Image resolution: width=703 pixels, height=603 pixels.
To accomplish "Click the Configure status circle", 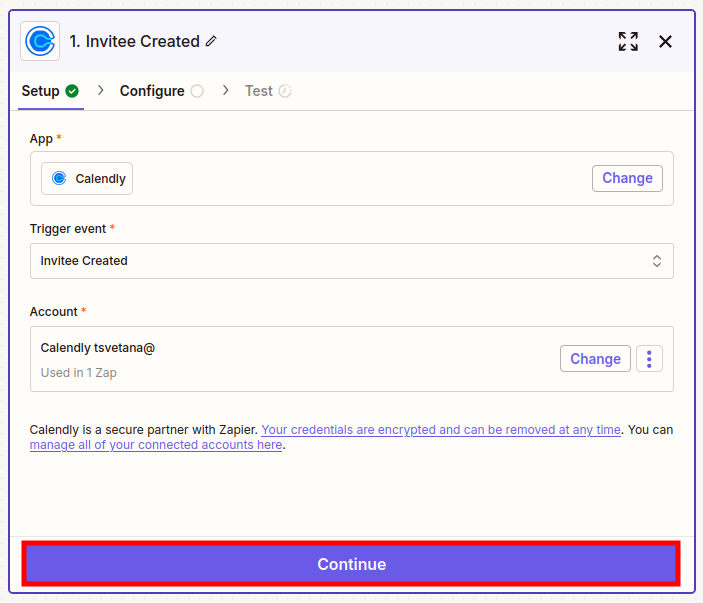I will (197, 91).
